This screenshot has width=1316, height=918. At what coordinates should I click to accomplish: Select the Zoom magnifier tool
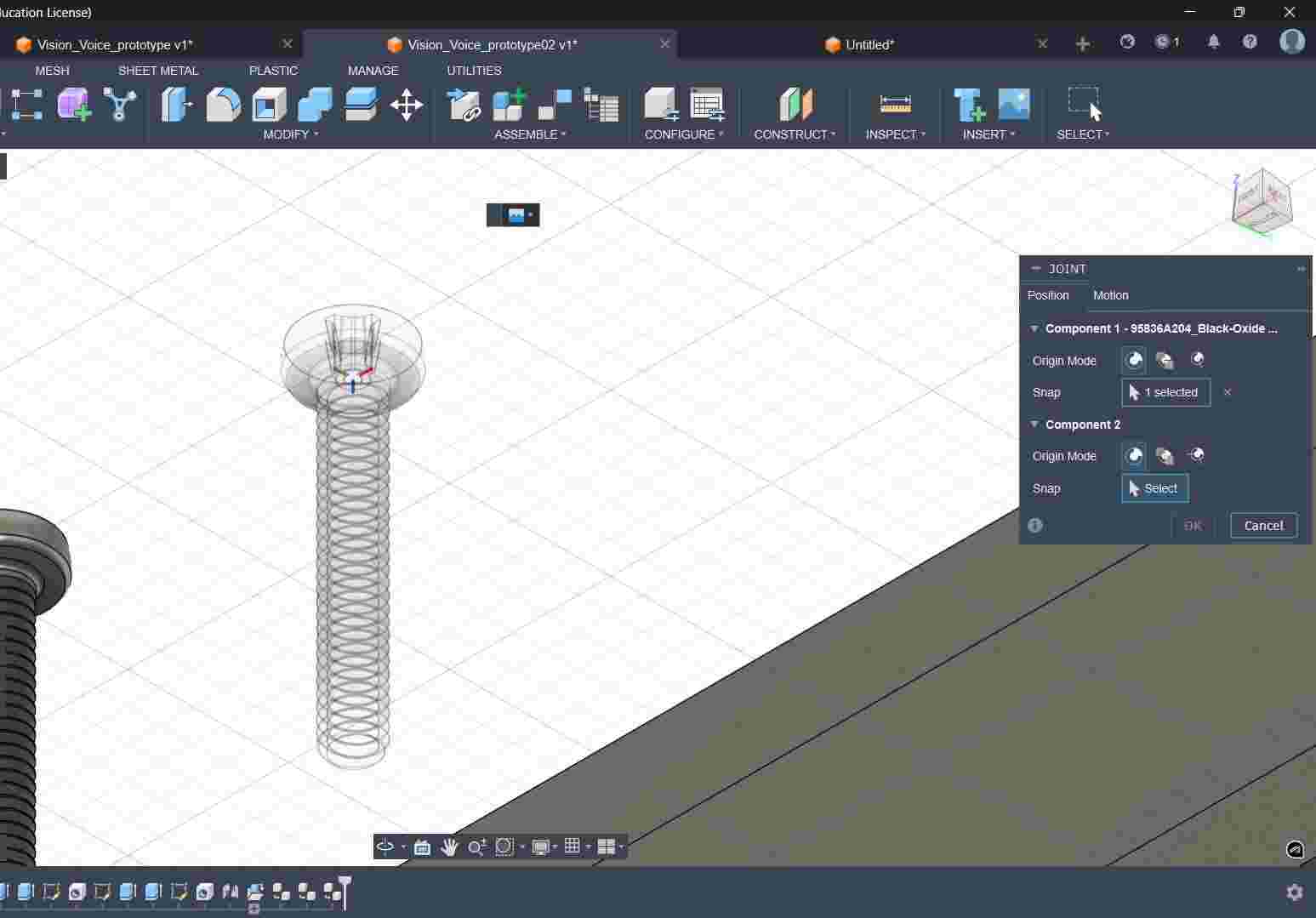pyautogui.click(x=476, y=847)
